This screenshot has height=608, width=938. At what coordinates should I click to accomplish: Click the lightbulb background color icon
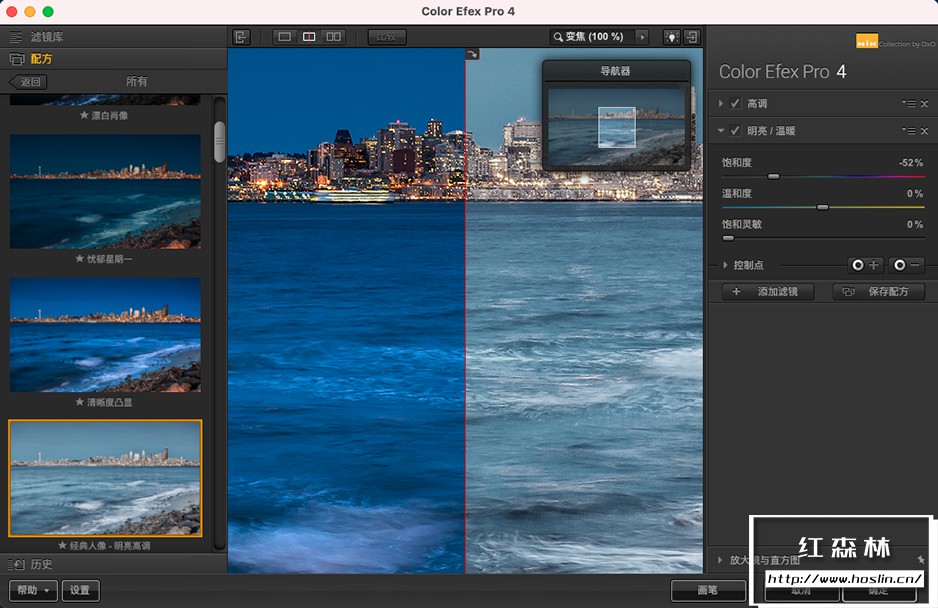point(671,37)
